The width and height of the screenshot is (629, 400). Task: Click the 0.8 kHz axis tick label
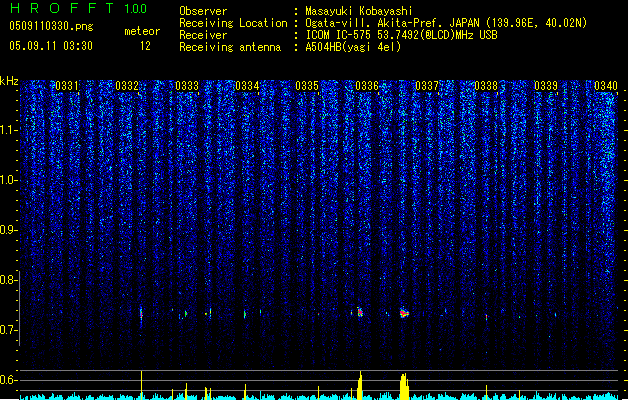(x=8, y=280)
